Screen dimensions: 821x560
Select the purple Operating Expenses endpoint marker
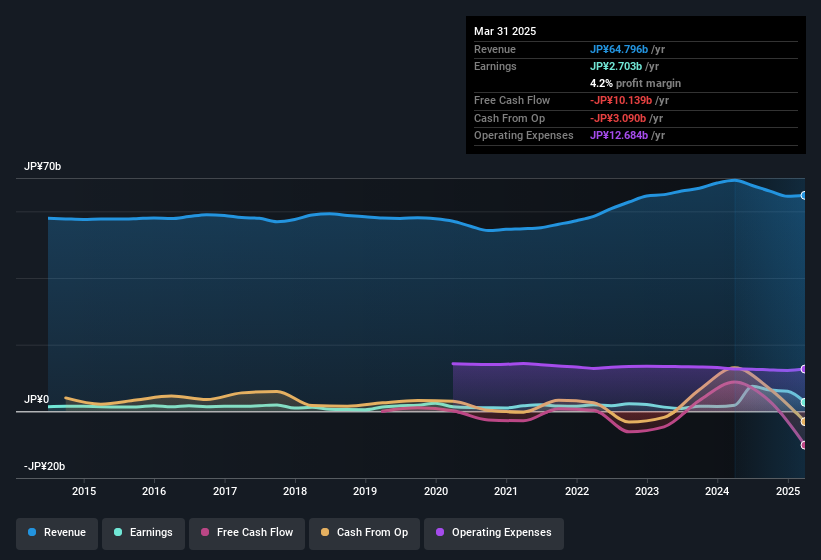pyautogui.click(x=803, y=369)
